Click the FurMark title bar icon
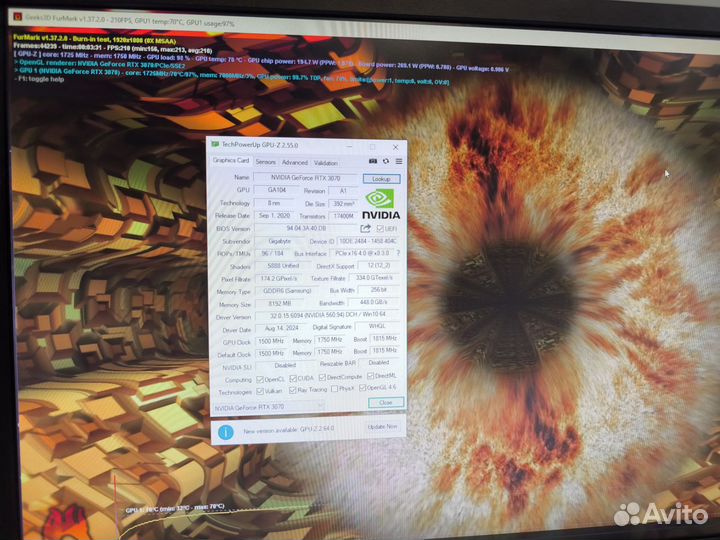720x540 pixels. coord(17,17)
